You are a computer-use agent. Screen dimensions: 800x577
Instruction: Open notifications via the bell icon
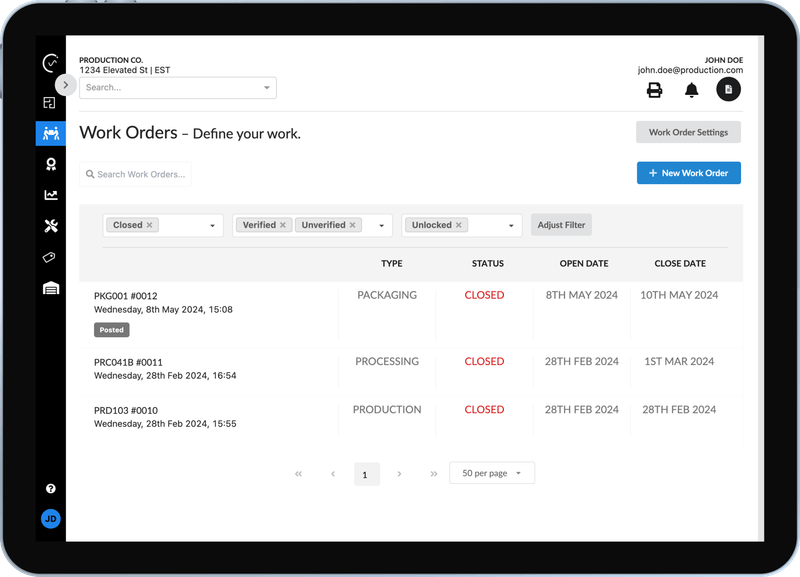[690, 89]
